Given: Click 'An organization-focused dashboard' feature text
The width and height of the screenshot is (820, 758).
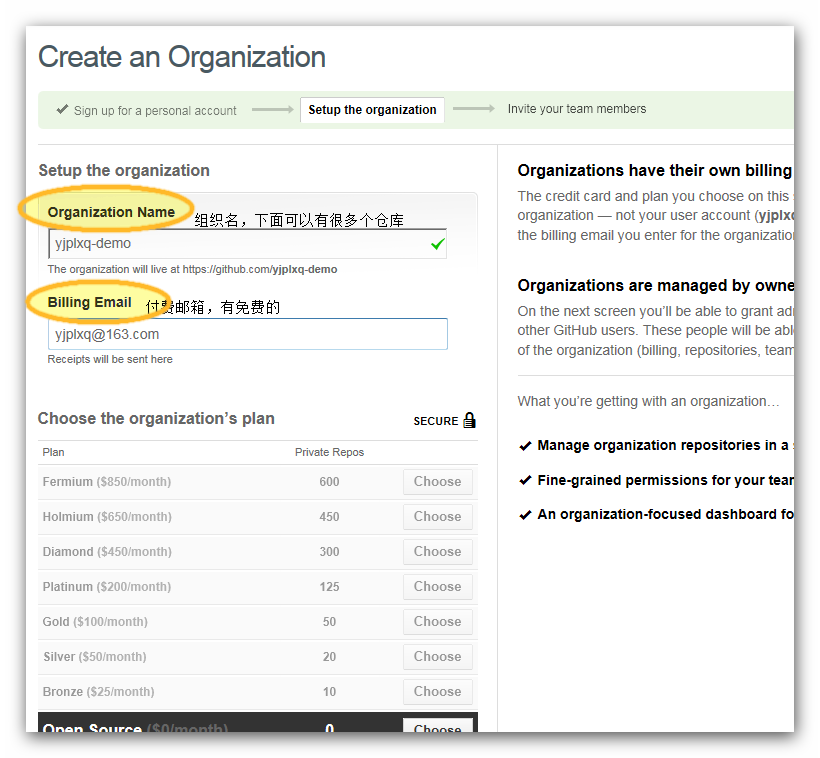Looking at the screenshot, I should coord(665,514).
